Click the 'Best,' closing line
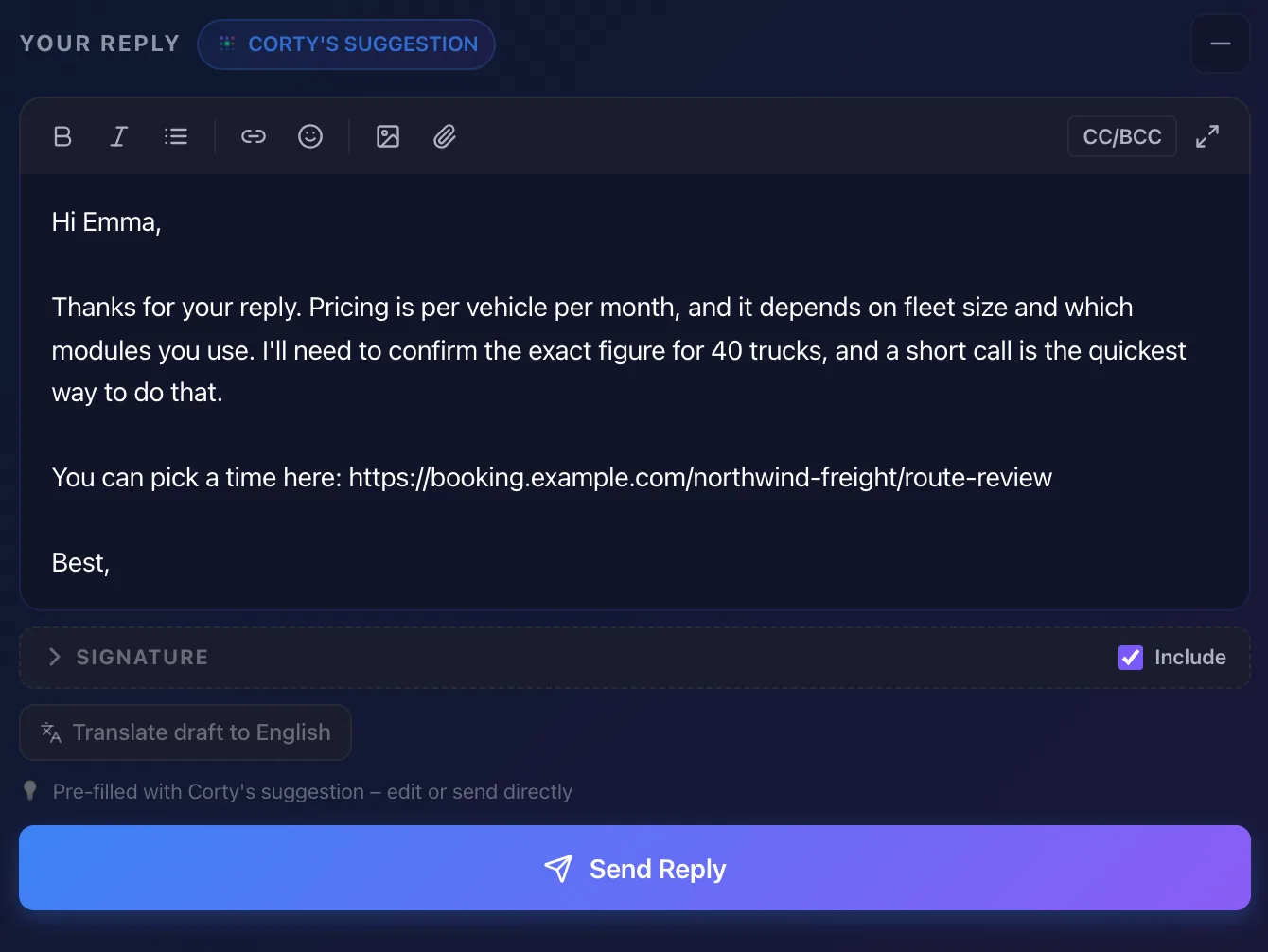1268x952 pixels. pyautogui.click(x=81, y=563)
